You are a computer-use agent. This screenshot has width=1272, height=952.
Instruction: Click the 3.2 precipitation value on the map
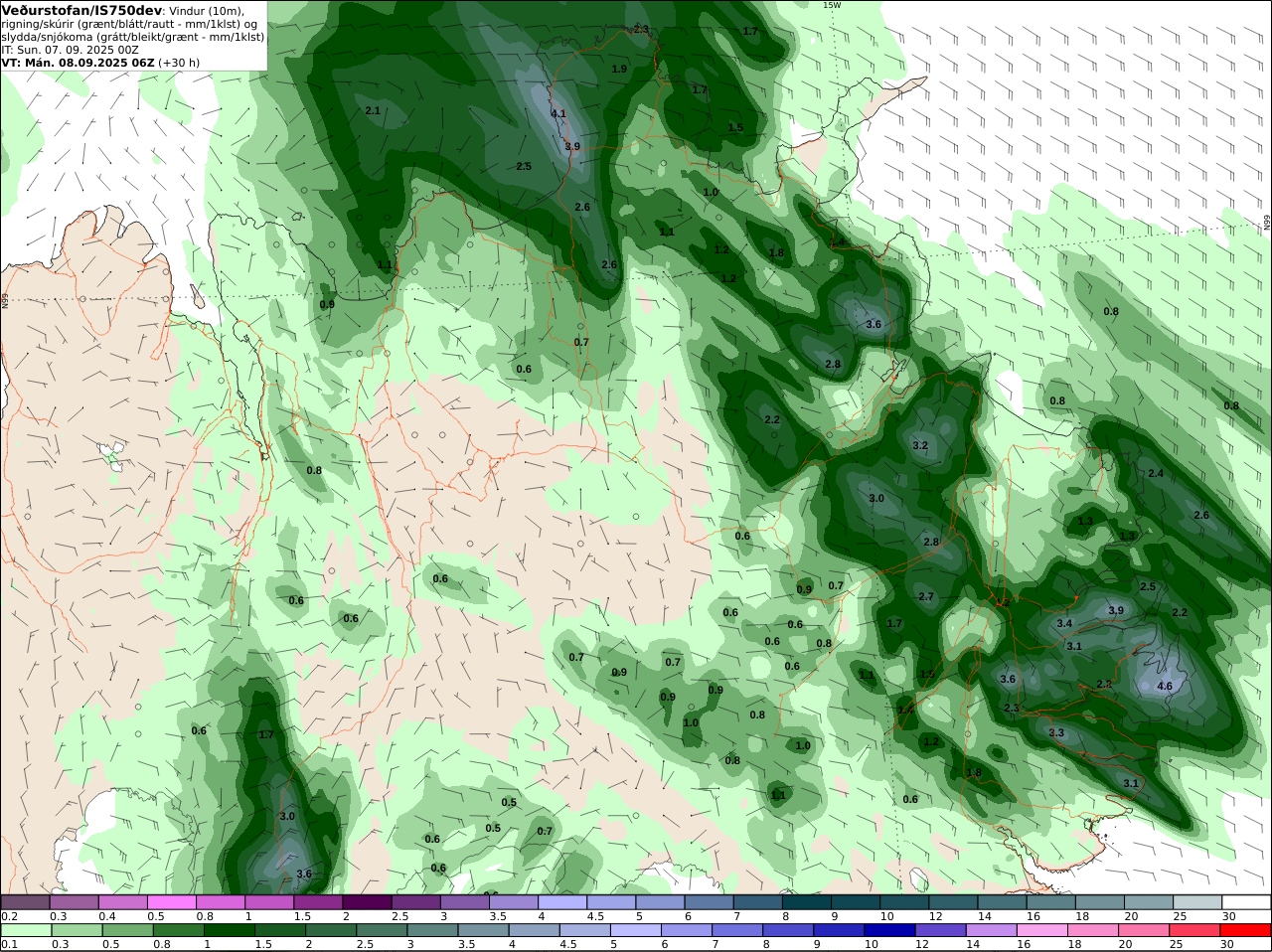click(920, 445)
